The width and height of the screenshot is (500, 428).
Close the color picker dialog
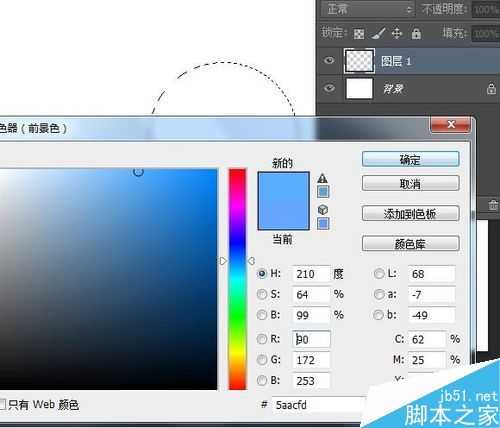coord(451,125)
